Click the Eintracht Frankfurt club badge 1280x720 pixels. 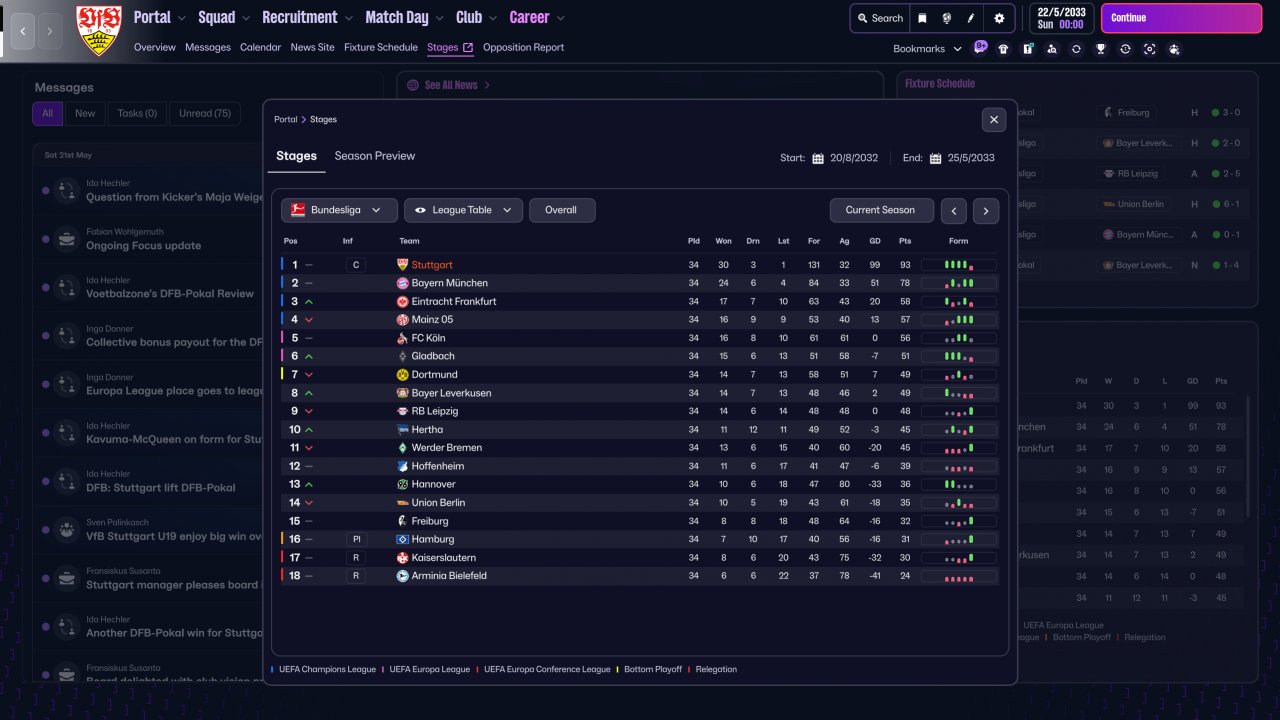402,301
